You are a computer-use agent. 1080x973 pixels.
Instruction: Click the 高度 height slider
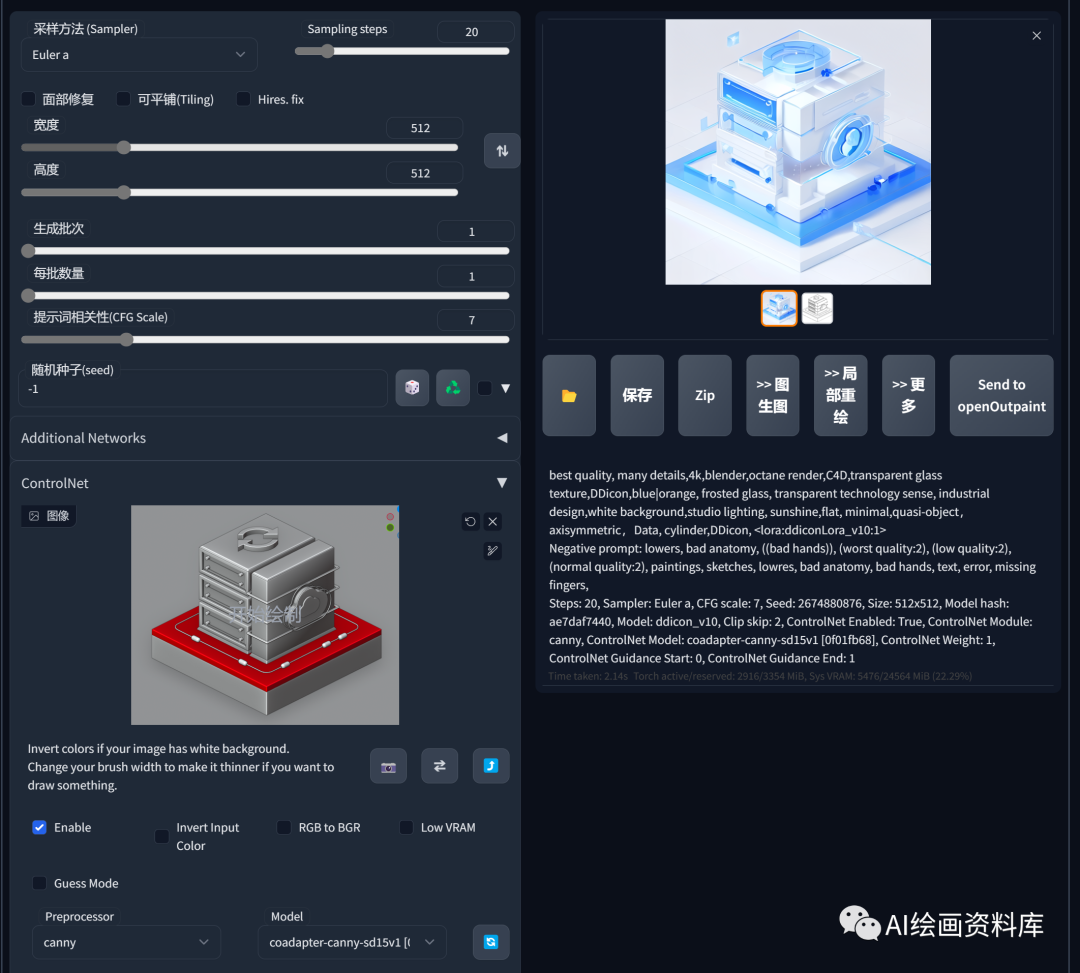point(240,192)
